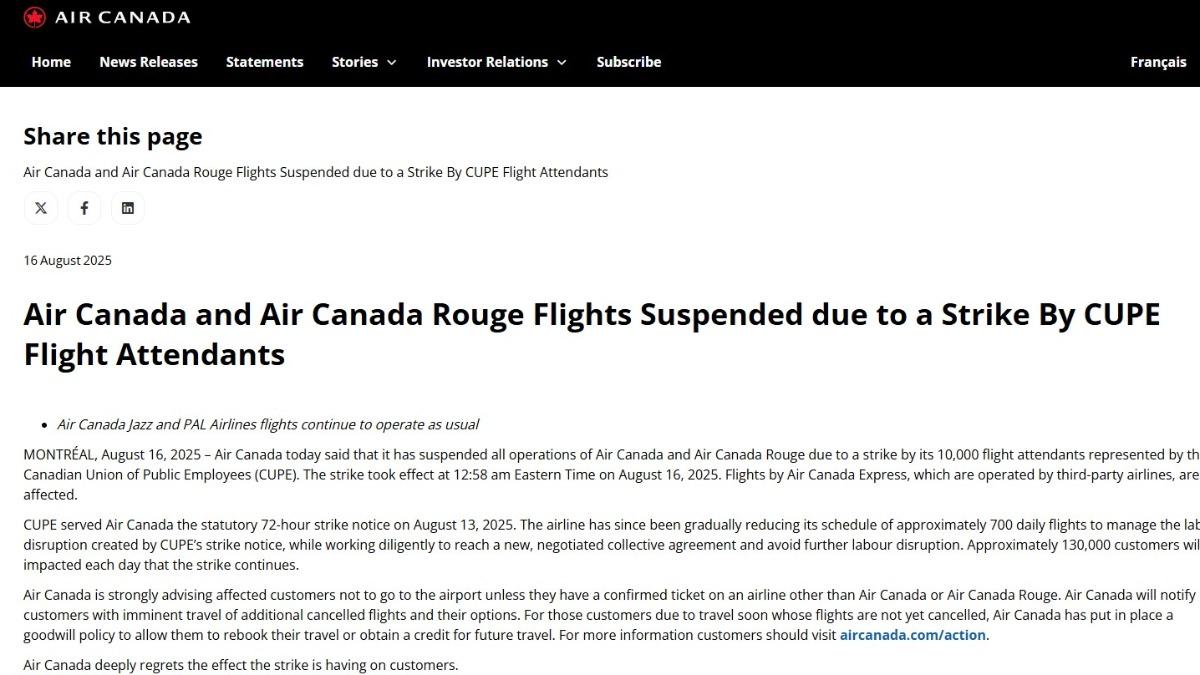Click the italic Jazz and PAL Airlines bullet
This screenshot has height=675, width=1200.
[268, 424]
